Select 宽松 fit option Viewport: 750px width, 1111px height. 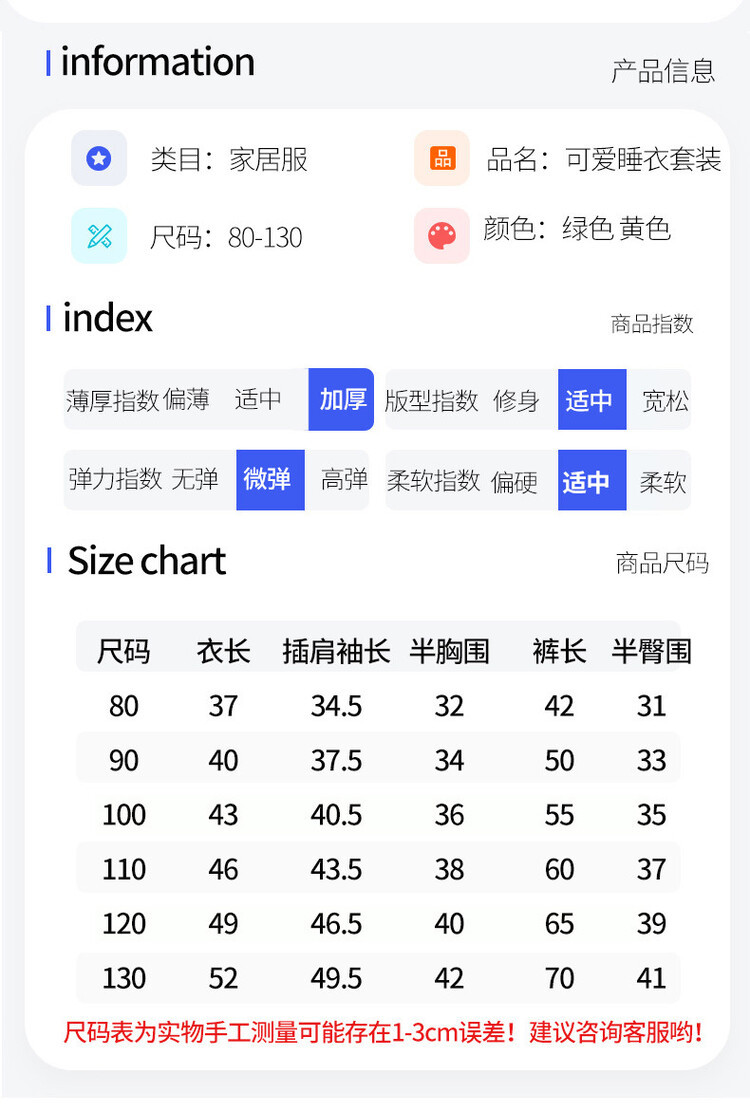(x=665, y=401)
